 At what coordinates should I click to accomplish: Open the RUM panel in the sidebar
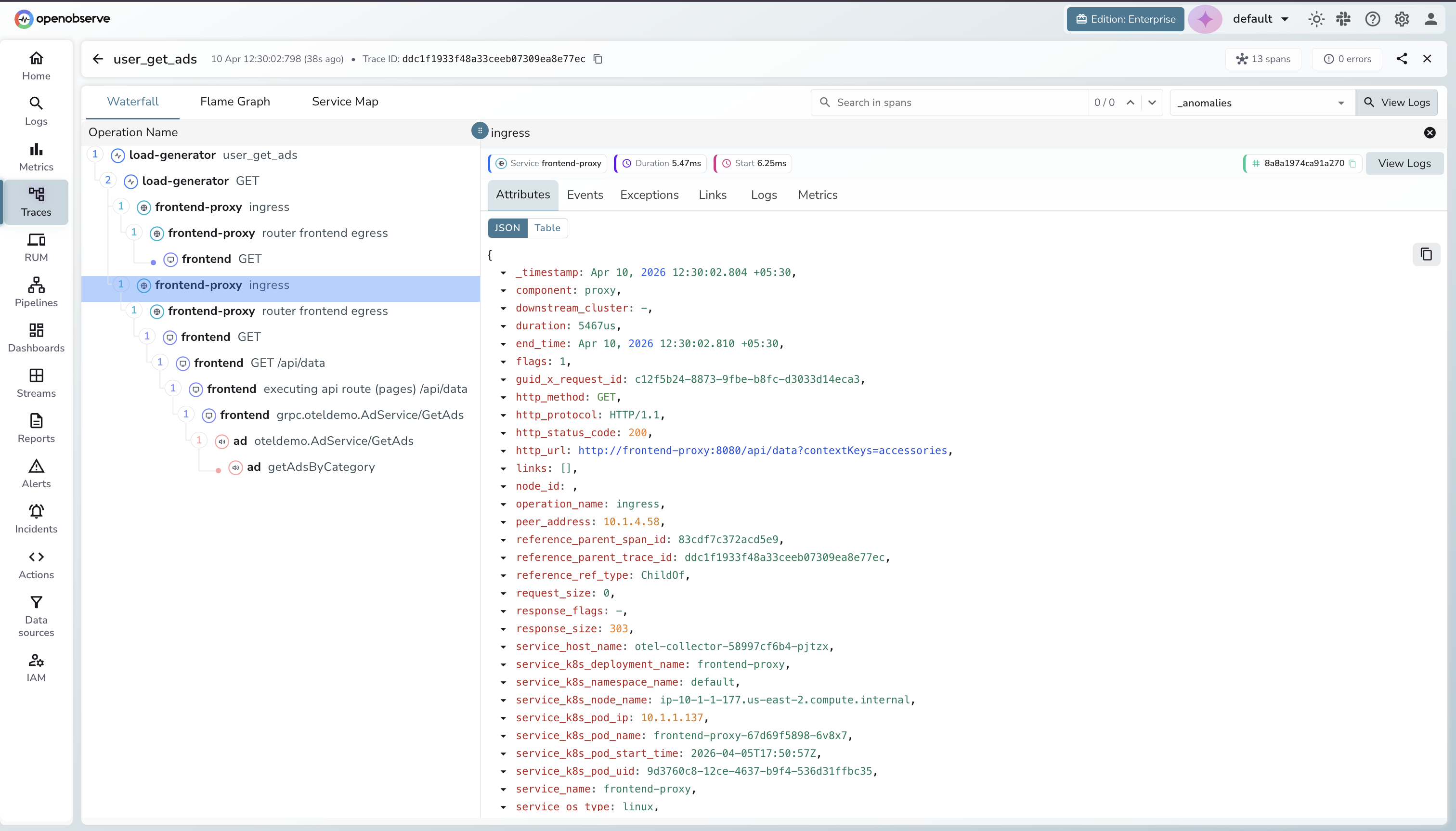[35, 247]
